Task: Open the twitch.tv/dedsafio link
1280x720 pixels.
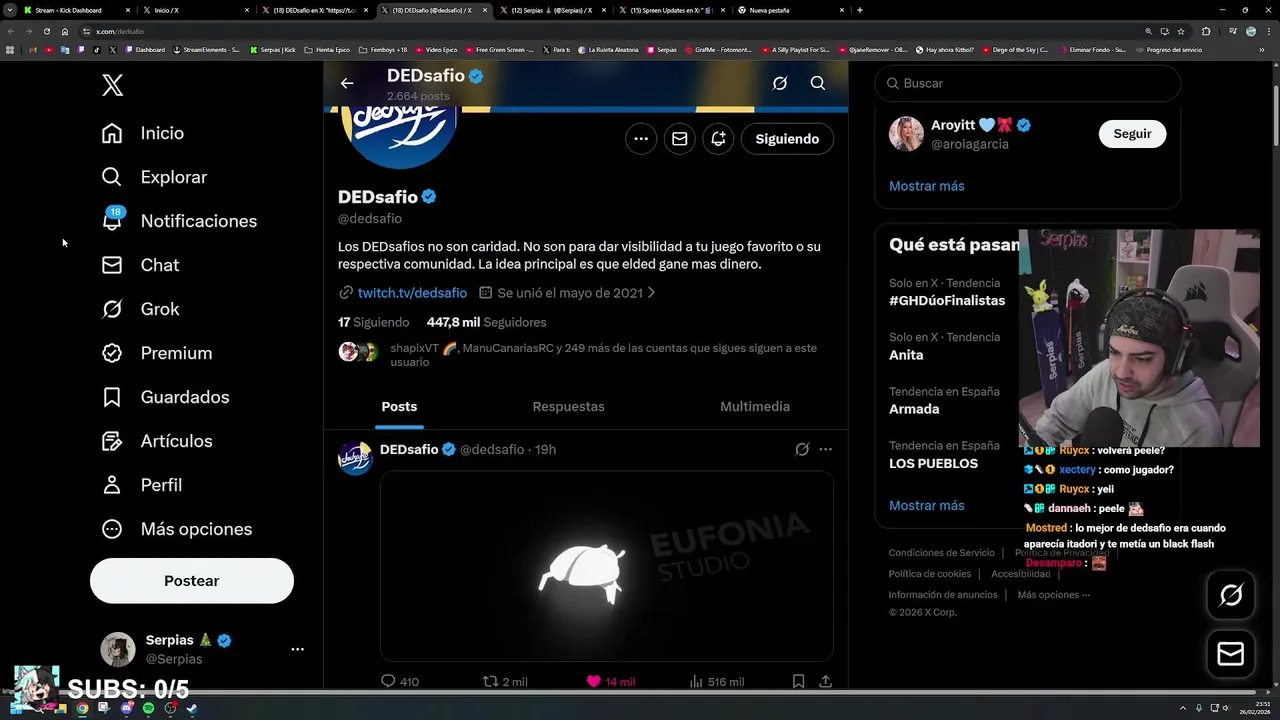Action: [412, 293]
